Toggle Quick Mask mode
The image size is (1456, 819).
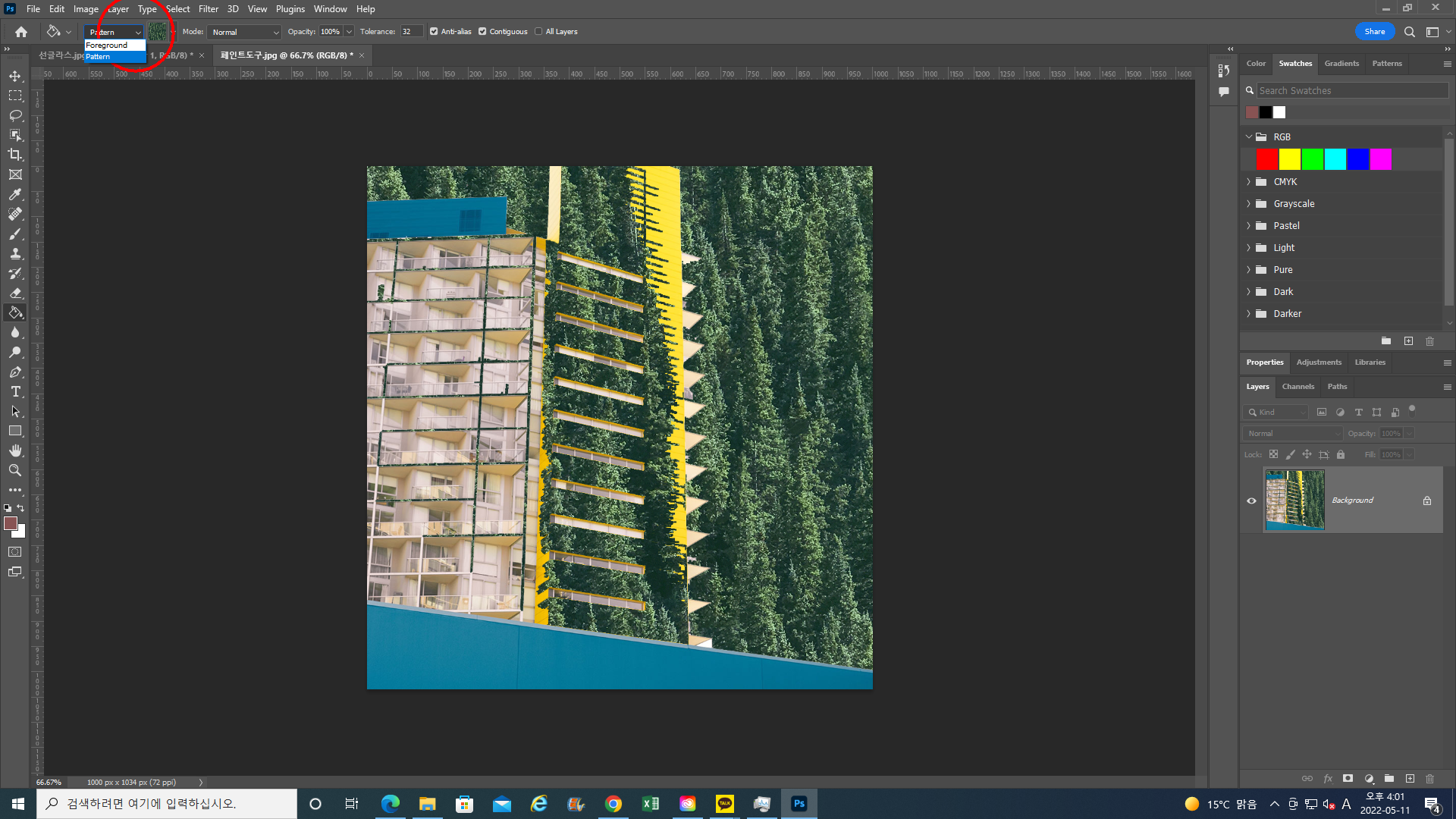15,552
